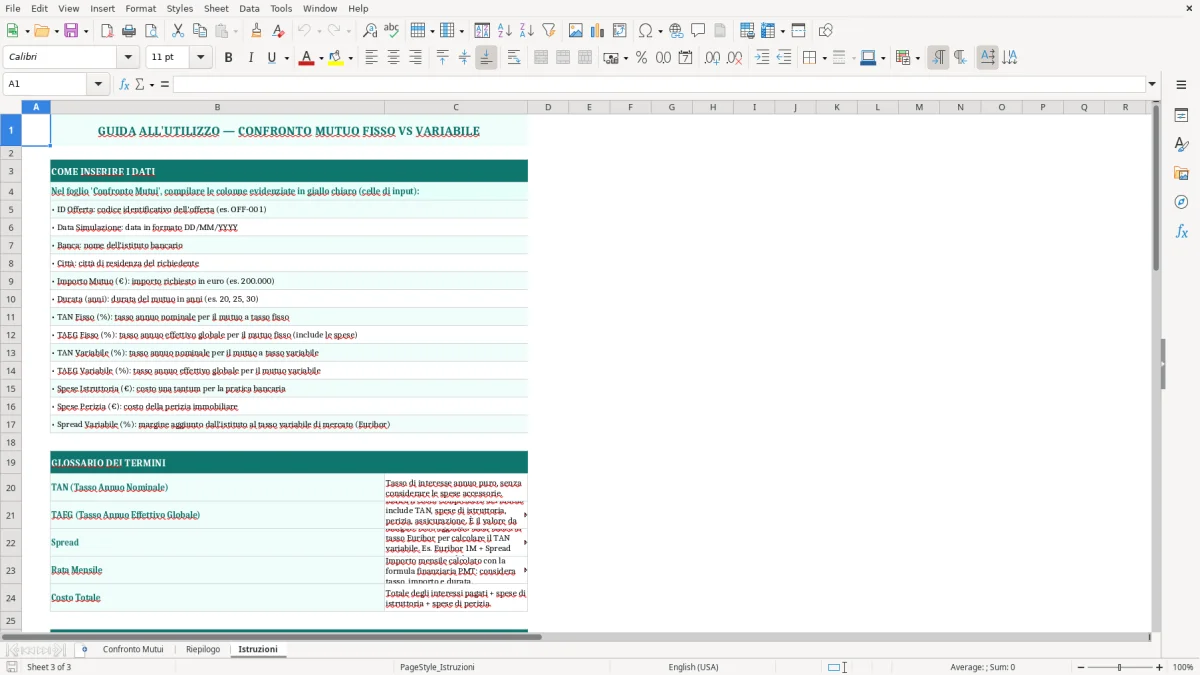Insert Hyperlink globe icon
1200x675 pixels.
pos(676,31)
